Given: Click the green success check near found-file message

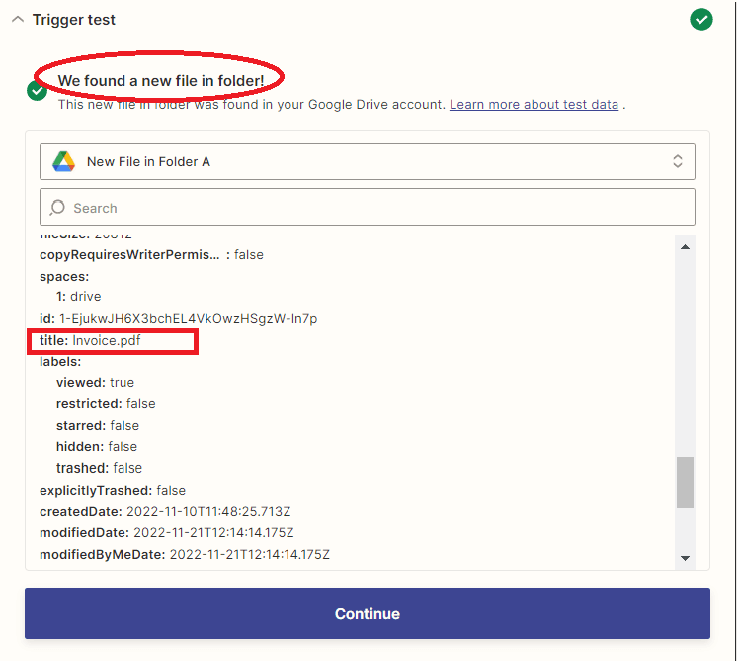Looking at the screenshot, I should pyautogui.click(x=37, y=91).
